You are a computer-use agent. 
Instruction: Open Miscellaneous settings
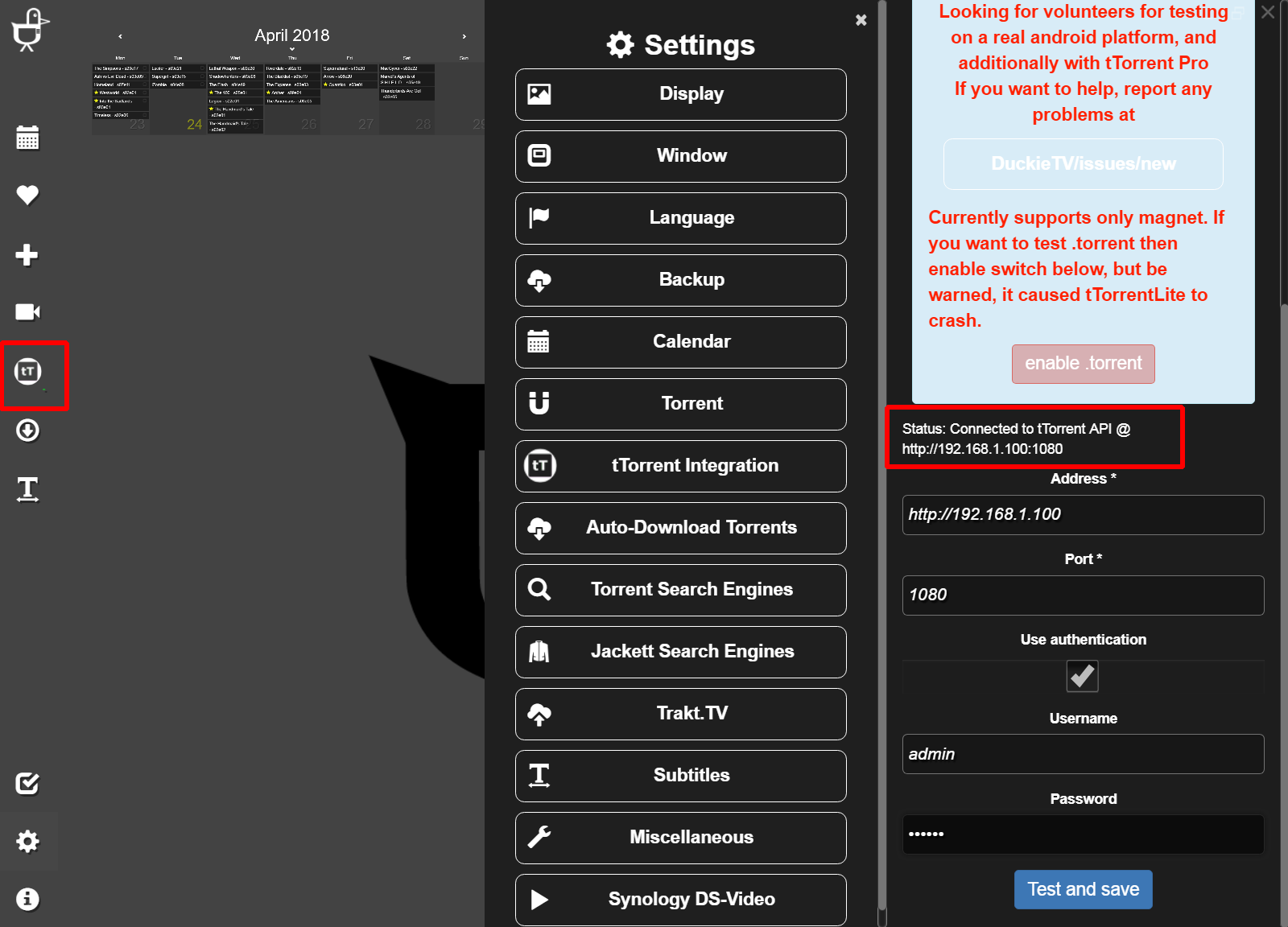point(681,838)
